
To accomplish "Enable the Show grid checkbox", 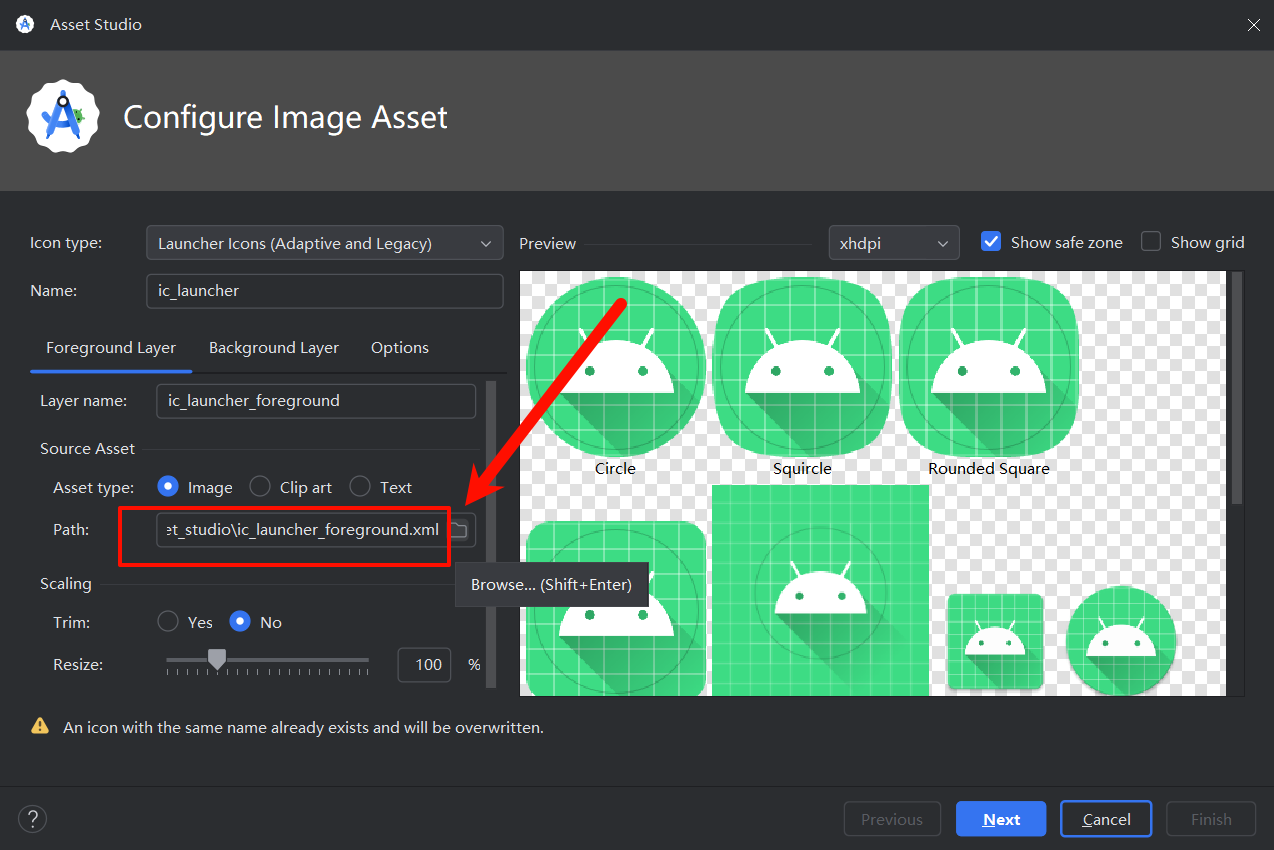I will tap(1151, 242).
